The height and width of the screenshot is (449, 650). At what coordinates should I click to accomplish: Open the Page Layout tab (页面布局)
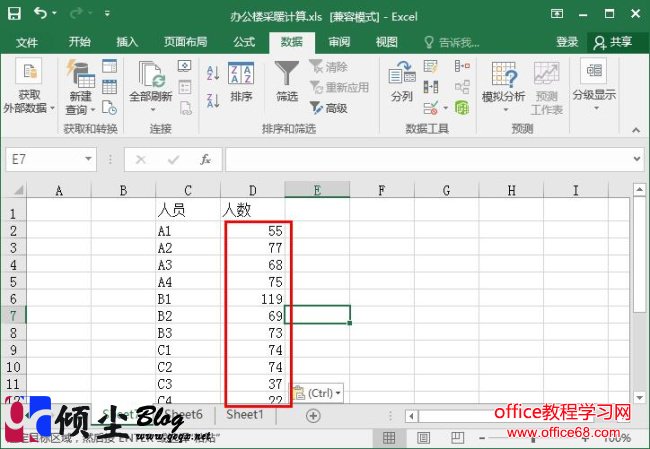click(185, 42)
